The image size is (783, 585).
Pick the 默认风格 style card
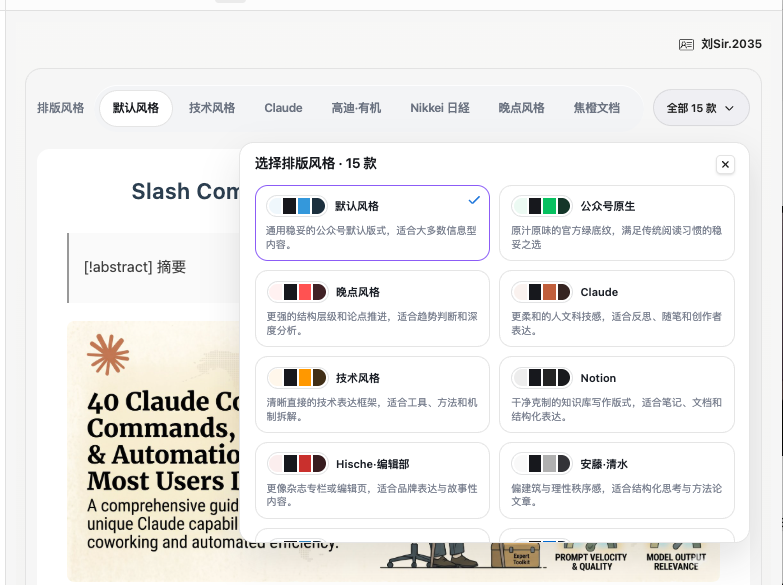point(373,223)
